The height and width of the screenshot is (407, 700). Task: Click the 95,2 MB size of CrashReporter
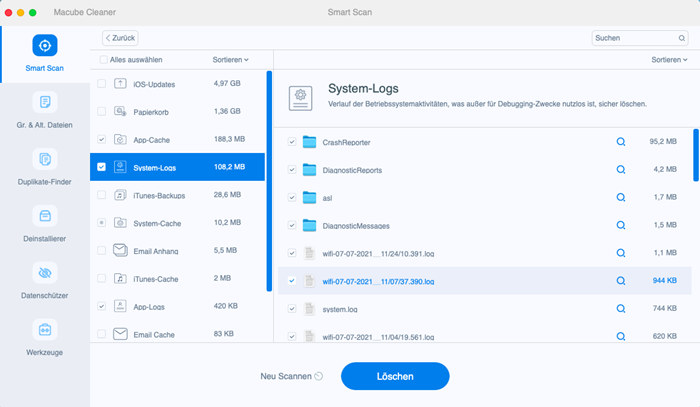click(663, 141)
